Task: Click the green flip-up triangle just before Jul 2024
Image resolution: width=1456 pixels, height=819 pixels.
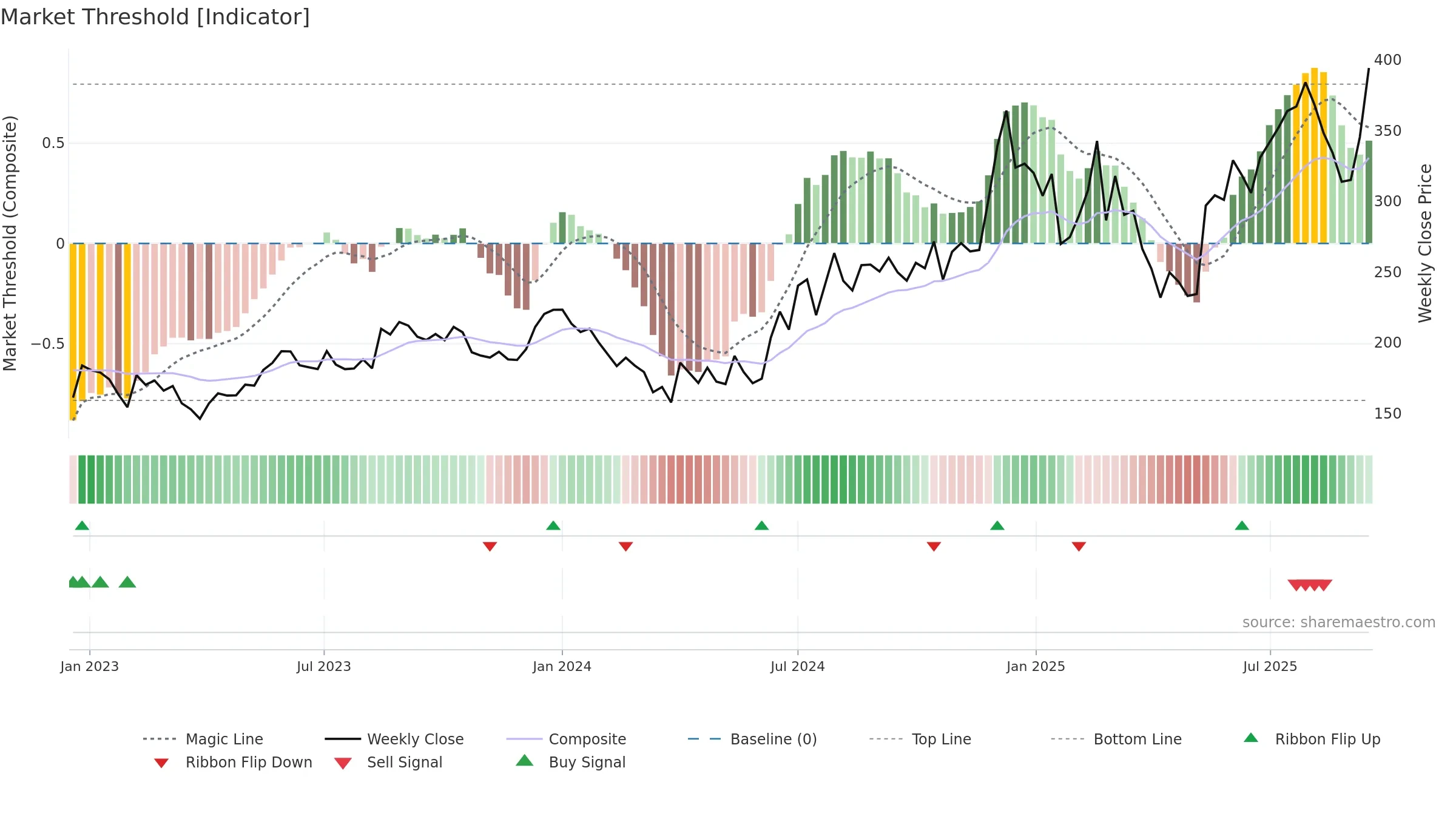Action: point(761,525)
